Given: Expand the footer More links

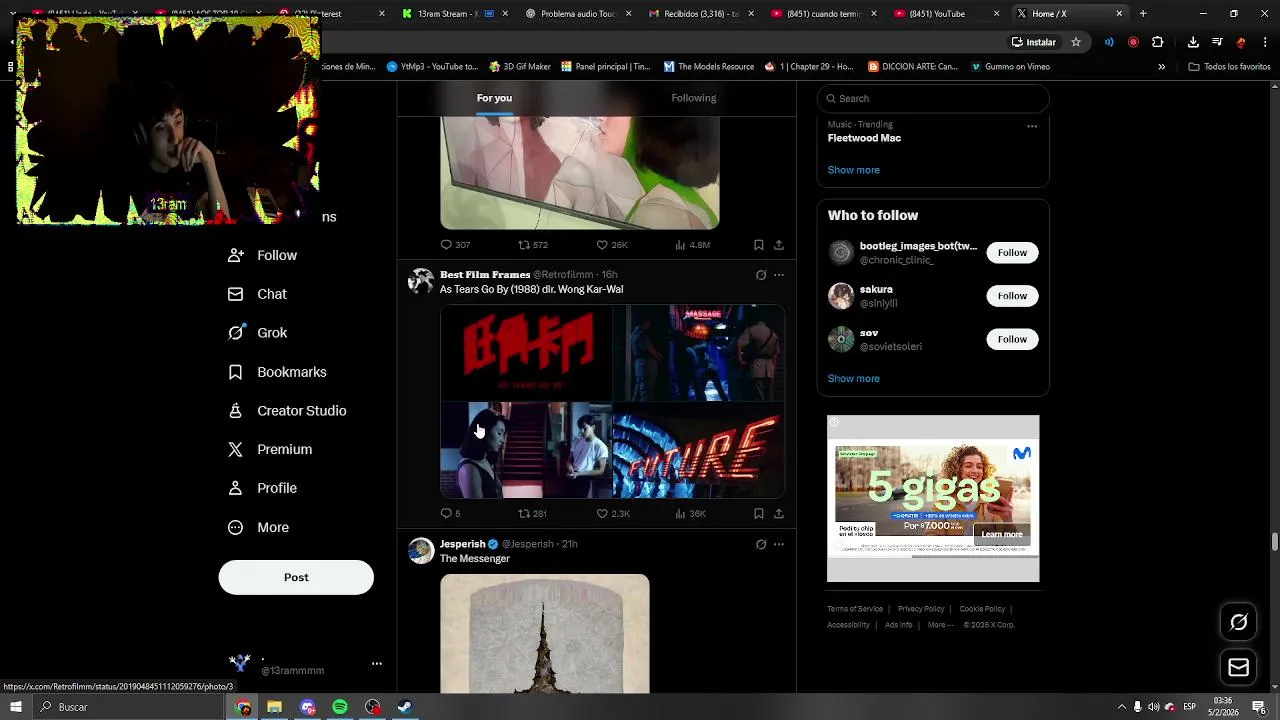Looking at the screenshot, I should coord(939,625).
